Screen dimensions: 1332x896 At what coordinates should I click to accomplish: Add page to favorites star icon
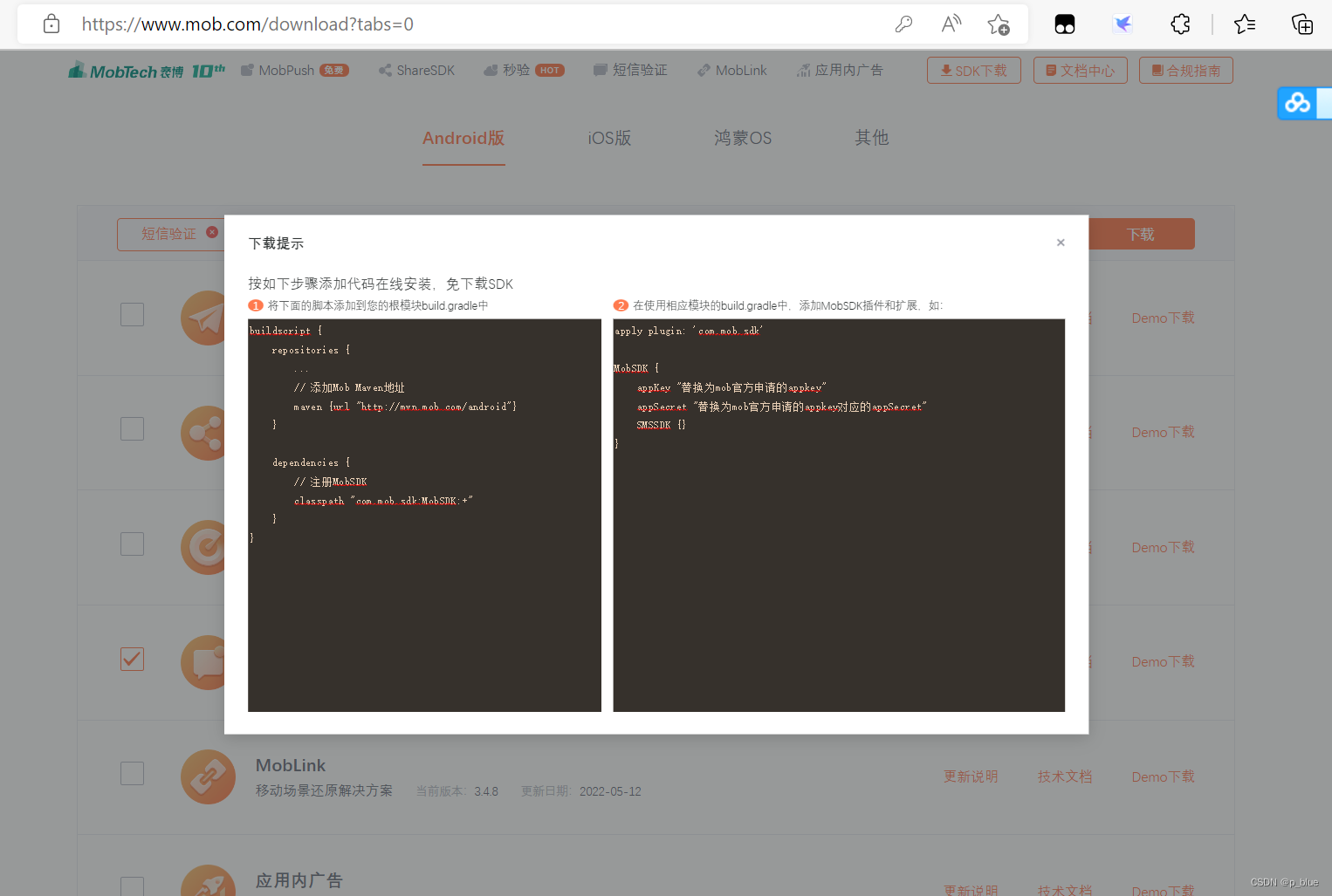coord(999,24)
